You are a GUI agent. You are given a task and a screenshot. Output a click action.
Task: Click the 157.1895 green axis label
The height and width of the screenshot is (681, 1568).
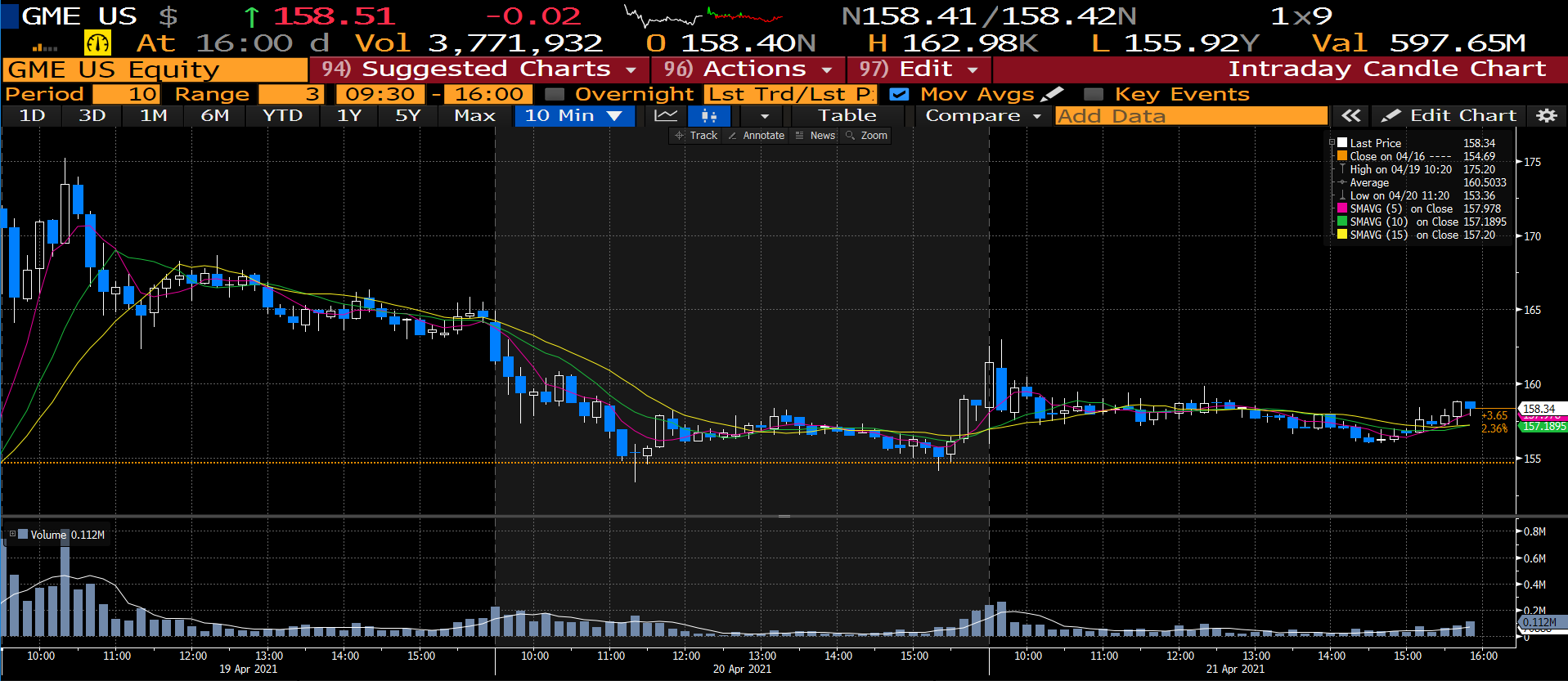1543,427
